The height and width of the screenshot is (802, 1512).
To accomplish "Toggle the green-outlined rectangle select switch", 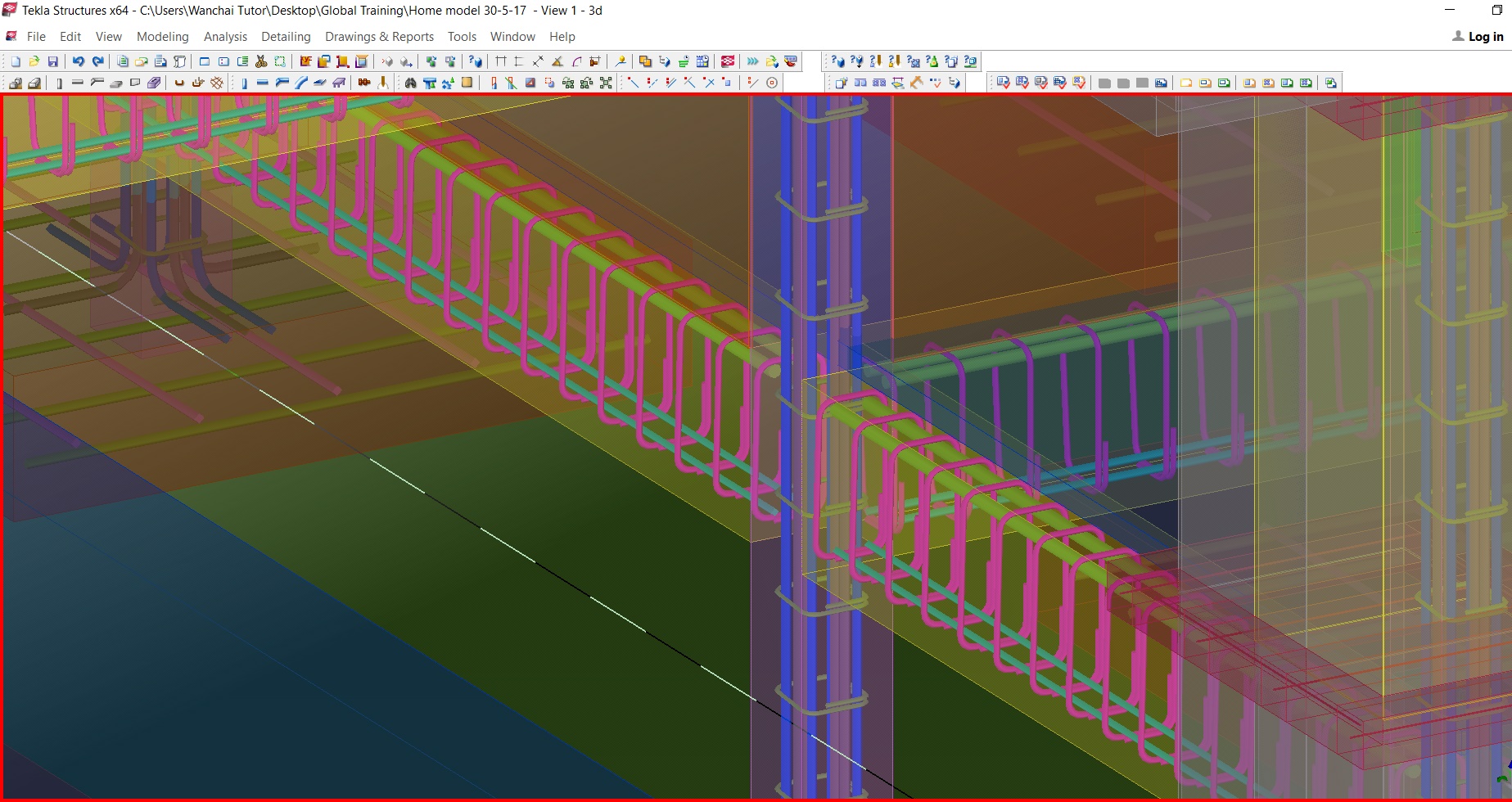I will point(1224,83).
